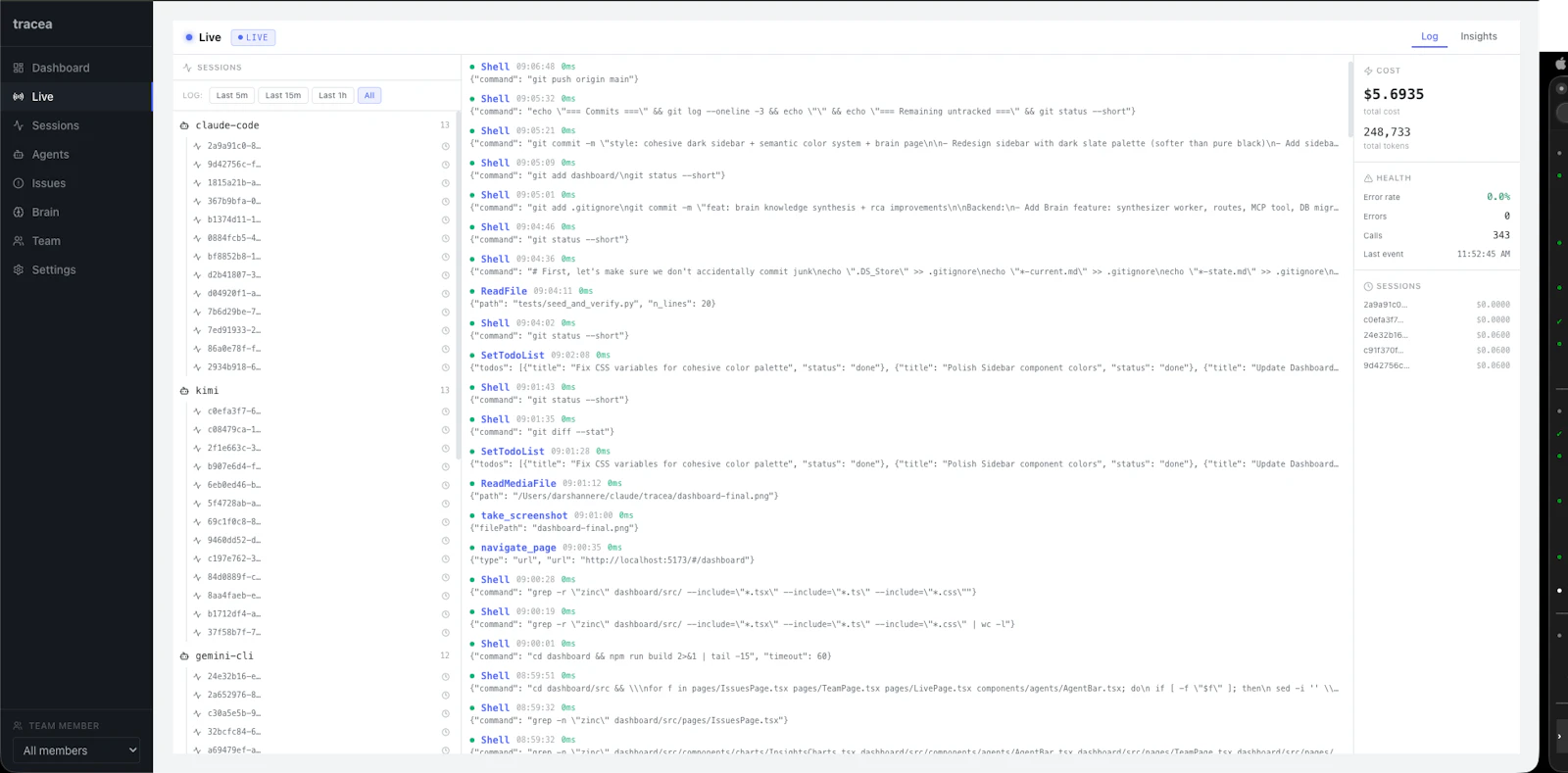
Task: Go to Agents in sidebar
Action: 76,155
